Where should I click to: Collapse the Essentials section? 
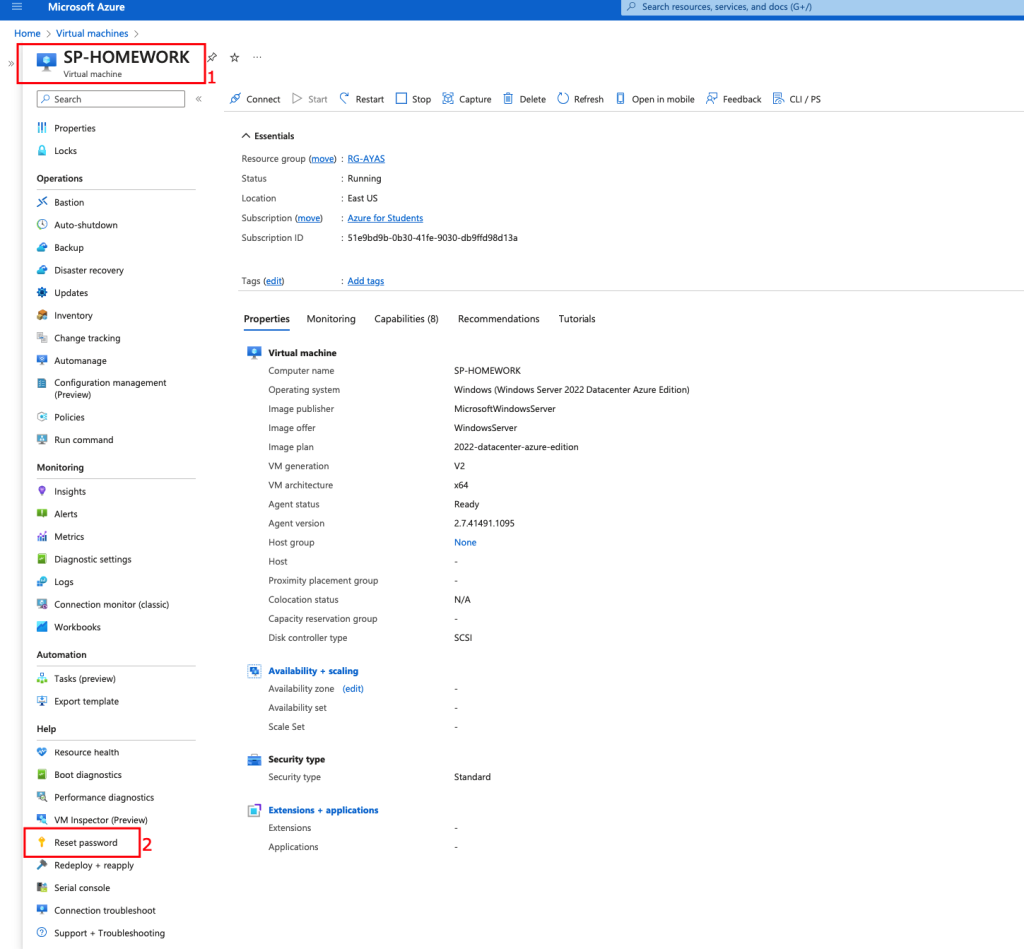click(247, 136)
